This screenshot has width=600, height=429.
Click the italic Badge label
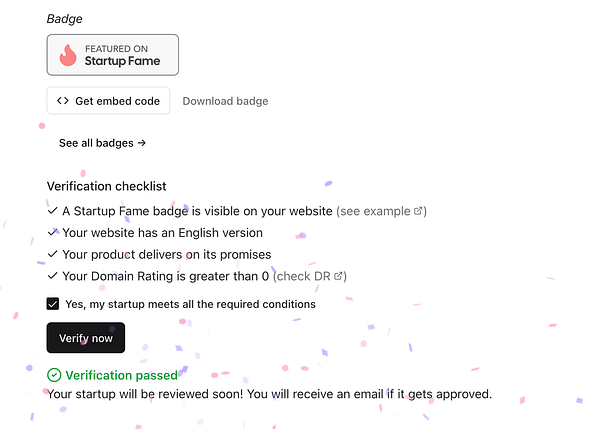(64, 19)
